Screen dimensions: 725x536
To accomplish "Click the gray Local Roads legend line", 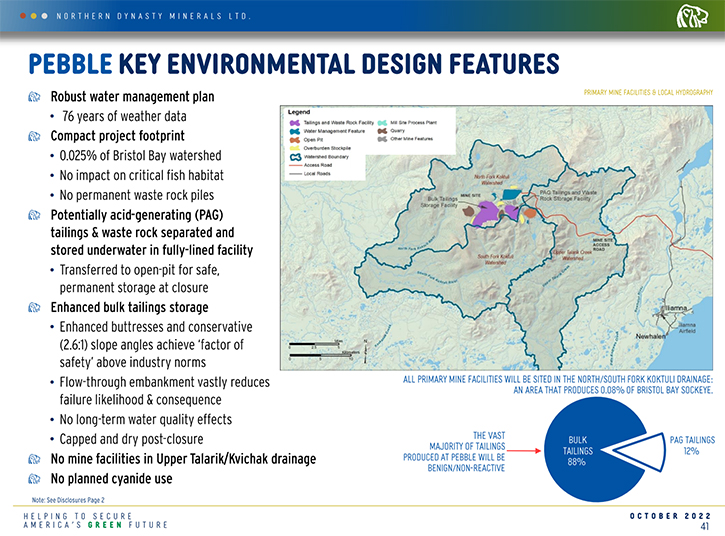I will (295, 173).
